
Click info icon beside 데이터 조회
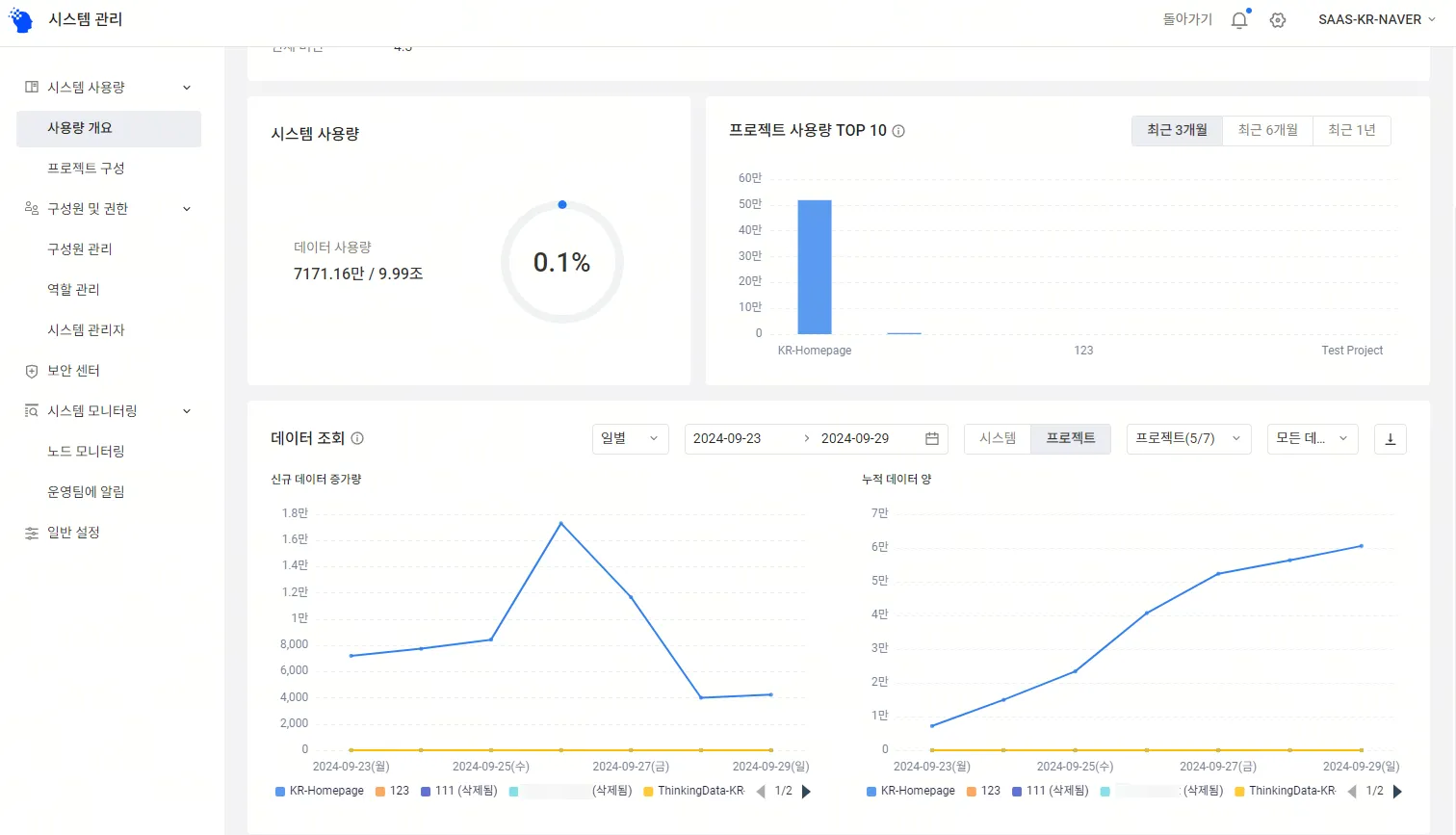point(357,438)
